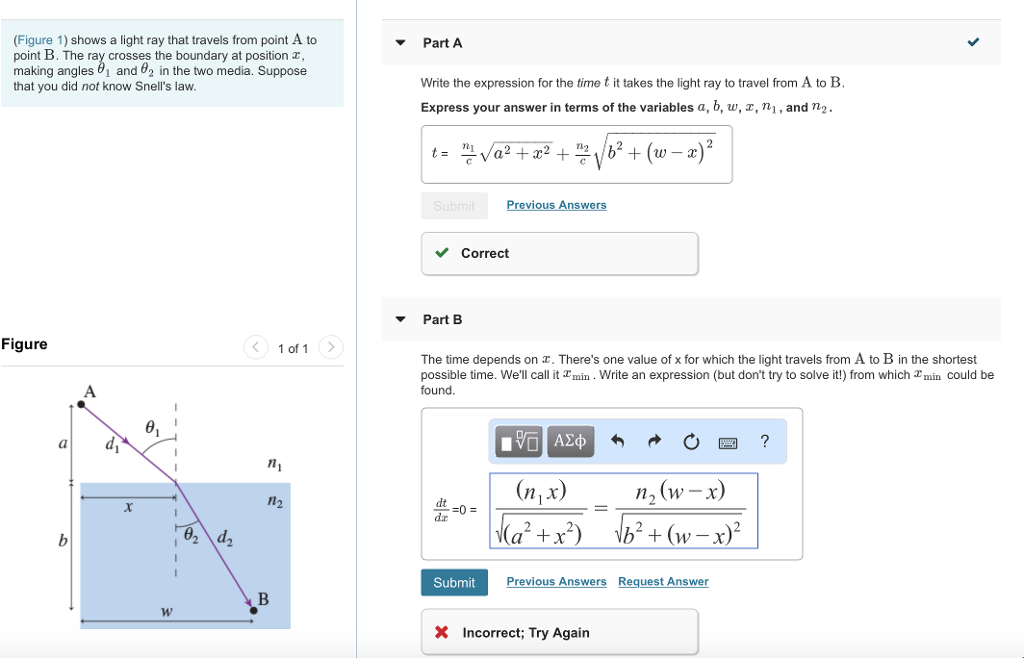Reset the Part B answer field
Viewport: 1024px width, 658px height.
click(692, 441)
